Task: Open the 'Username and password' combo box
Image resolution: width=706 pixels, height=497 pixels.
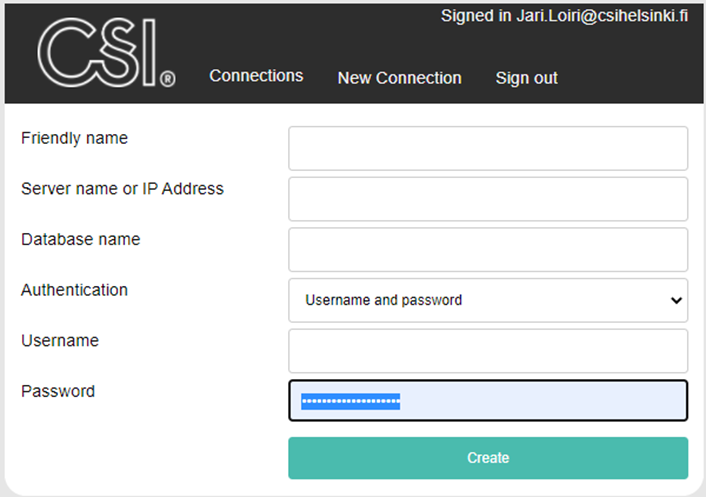Action: [x=480, y=300]
